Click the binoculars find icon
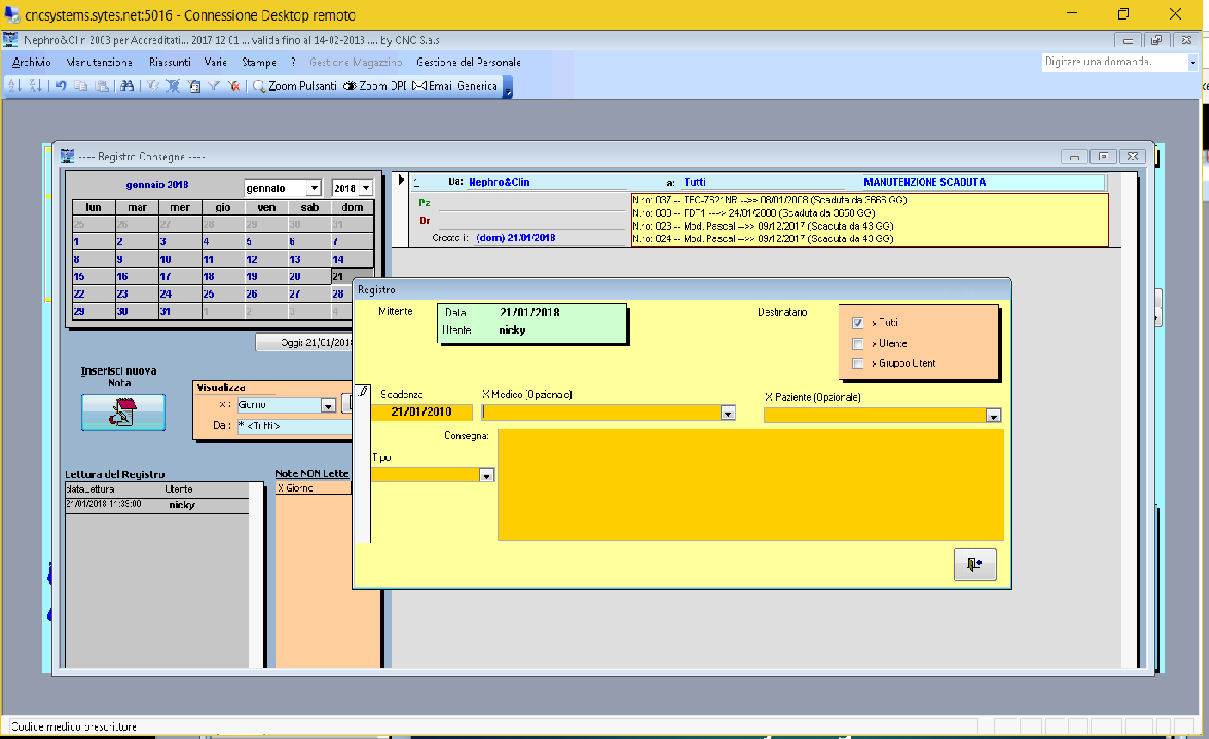The image size is (1209, 739). point(127,86)
